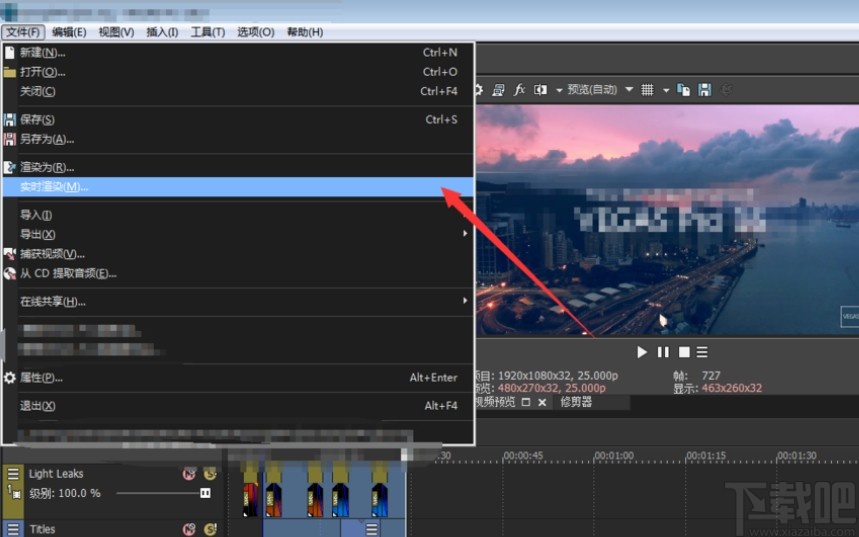Click the Light Leaks track number icon
859x537 pixels.
(14, 492)
